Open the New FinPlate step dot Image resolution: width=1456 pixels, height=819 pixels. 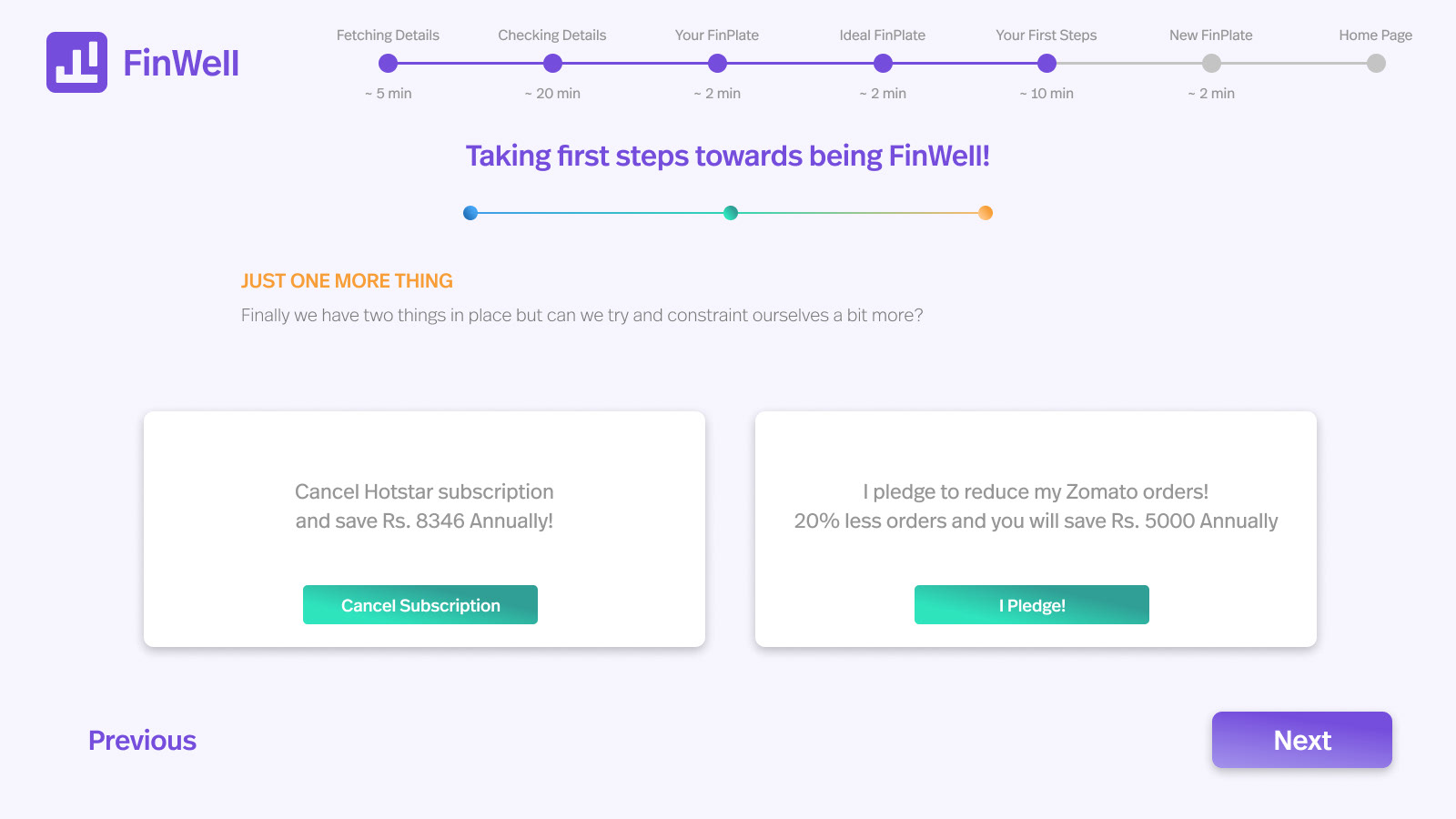pyautogui.click(x=1211, y=64)
